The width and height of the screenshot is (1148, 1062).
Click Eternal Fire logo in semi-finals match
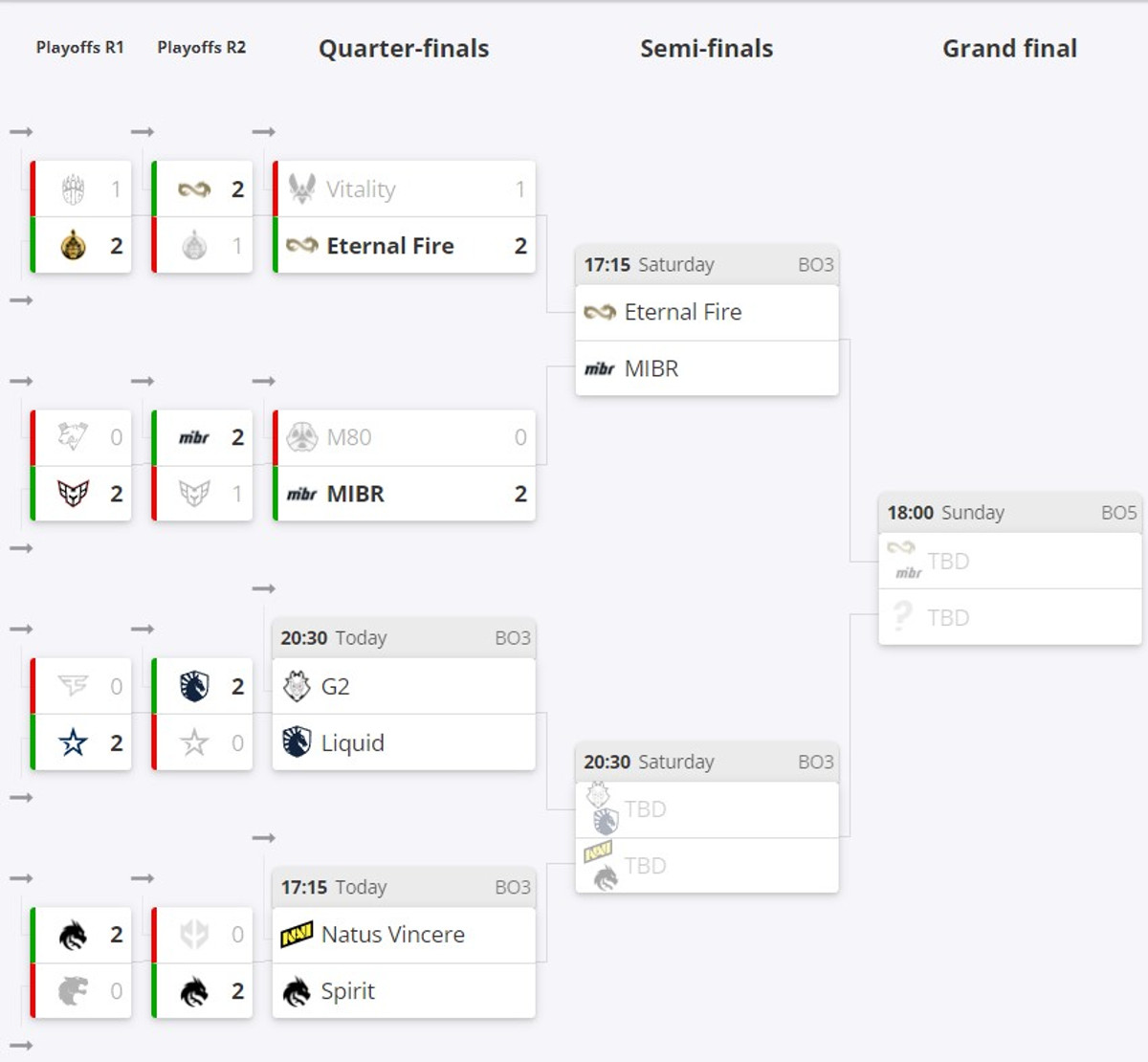tap(600, 312)
